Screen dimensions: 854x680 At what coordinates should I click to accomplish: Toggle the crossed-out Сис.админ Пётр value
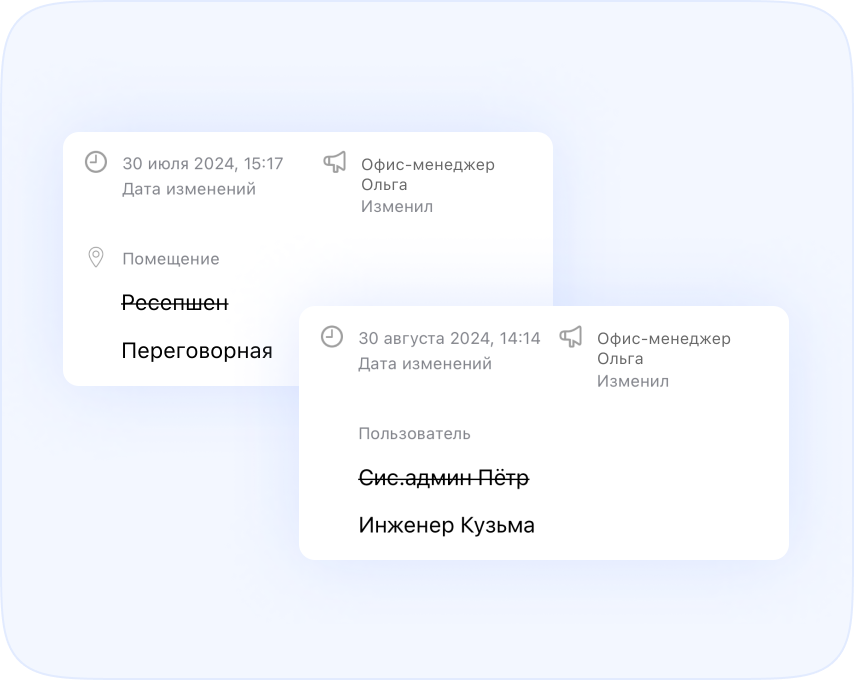pyautogui.click(x=444, y=478)
